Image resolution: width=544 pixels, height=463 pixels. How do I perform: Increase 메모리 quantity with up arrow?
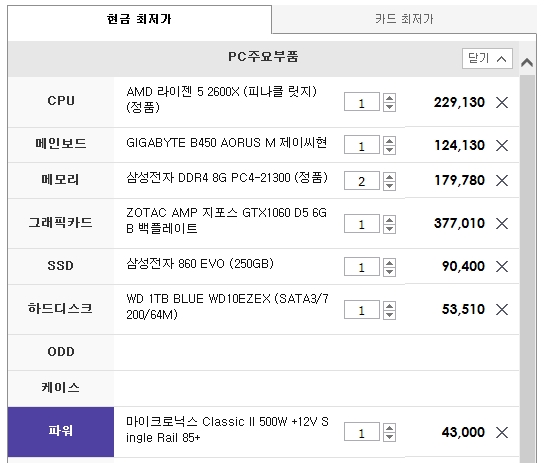[389, 177]
